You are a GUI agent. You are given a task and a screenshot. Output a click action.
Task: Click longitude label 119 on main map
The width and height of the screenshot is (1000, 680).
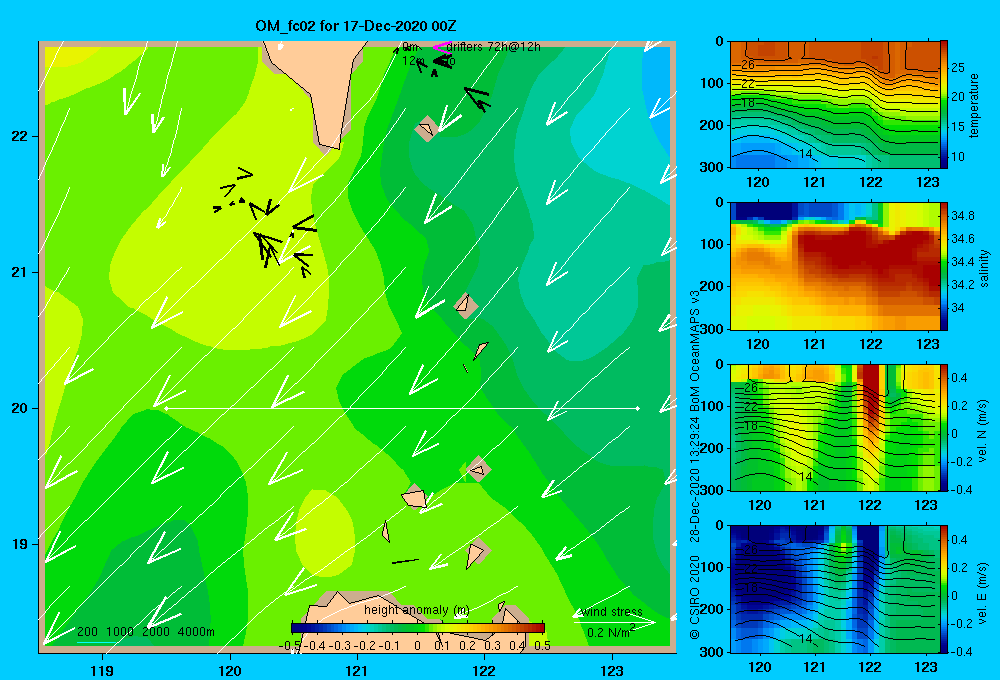click(x=102, y=670)
